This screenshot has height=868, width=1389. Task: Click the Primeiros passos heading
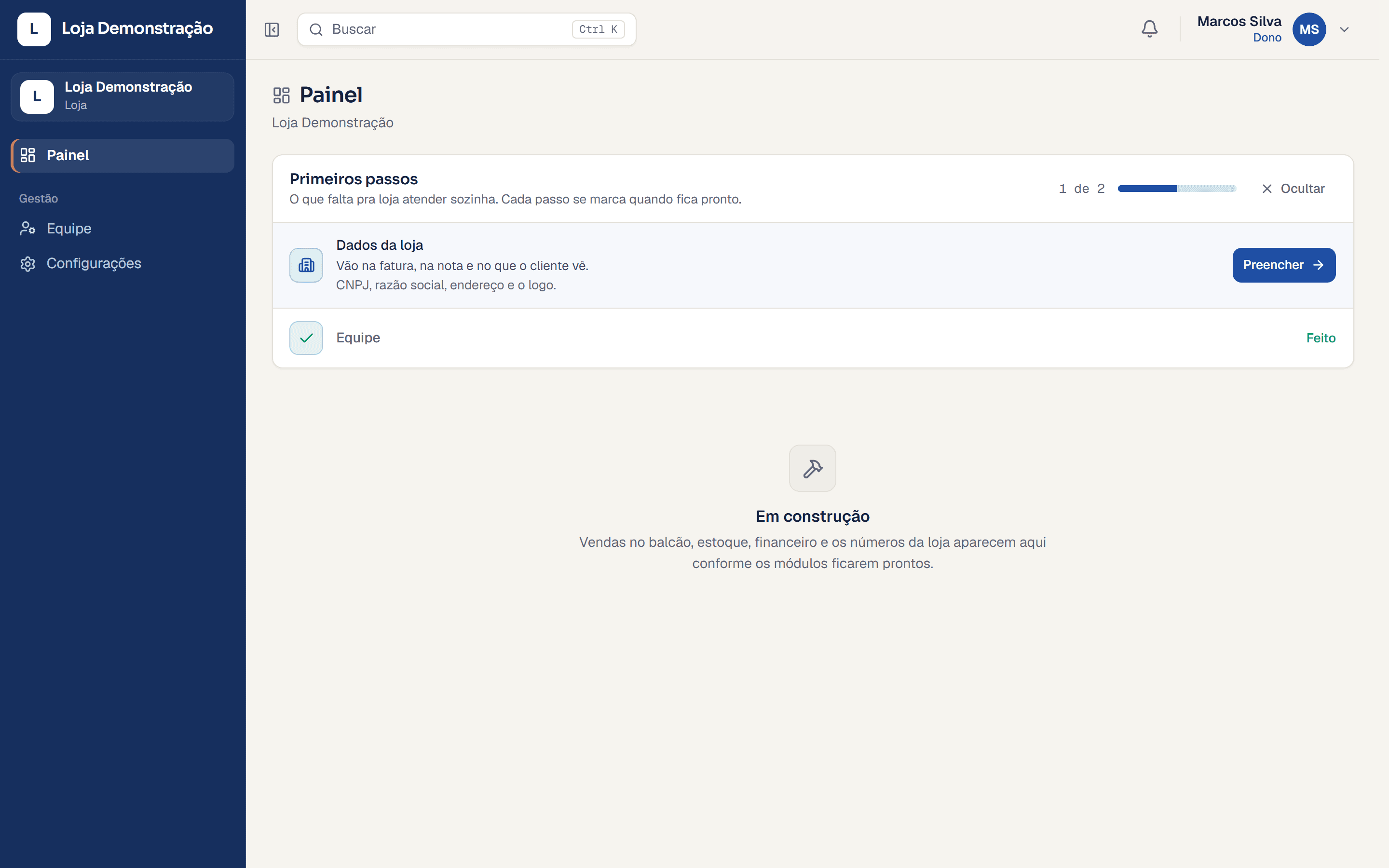point(354,179)
